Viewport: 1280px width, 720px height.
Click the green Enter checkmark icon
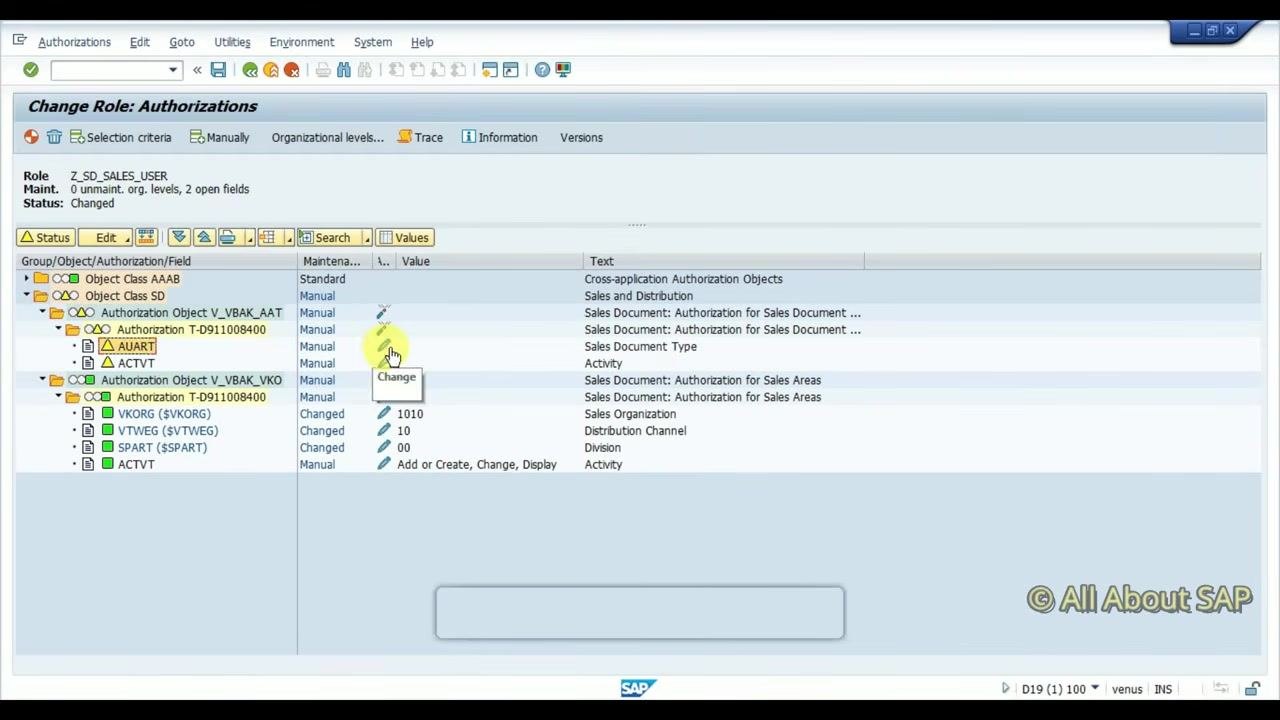(31, 70)
